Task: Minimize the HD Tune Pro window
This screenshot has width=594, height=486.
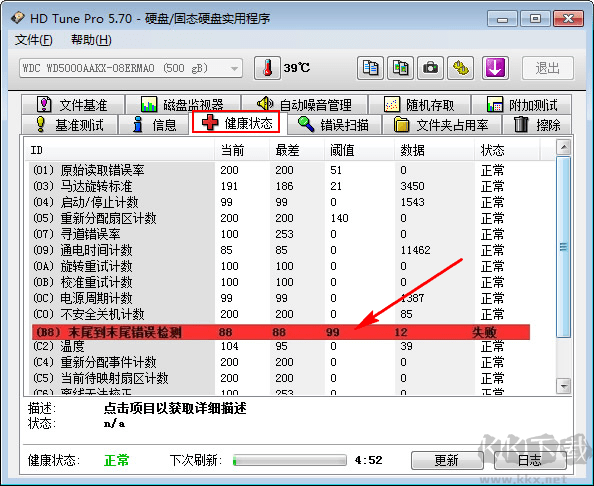Action: [502, 19]
